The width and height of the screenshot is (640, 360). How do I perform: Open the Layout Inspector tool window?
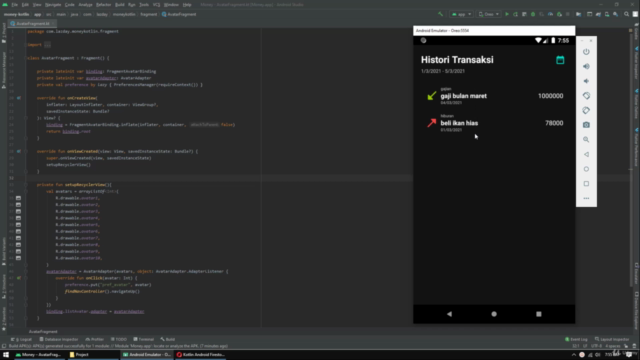coord(612,339)
